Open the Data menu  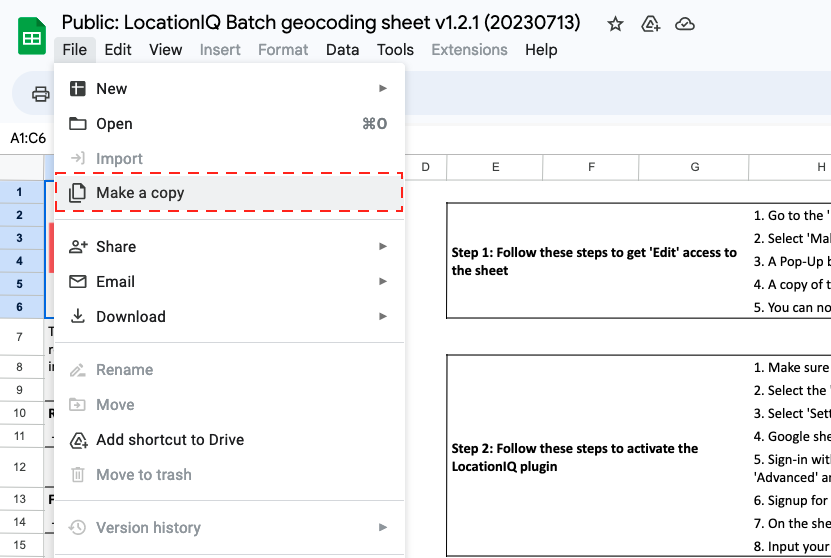(x=342, y=50)
